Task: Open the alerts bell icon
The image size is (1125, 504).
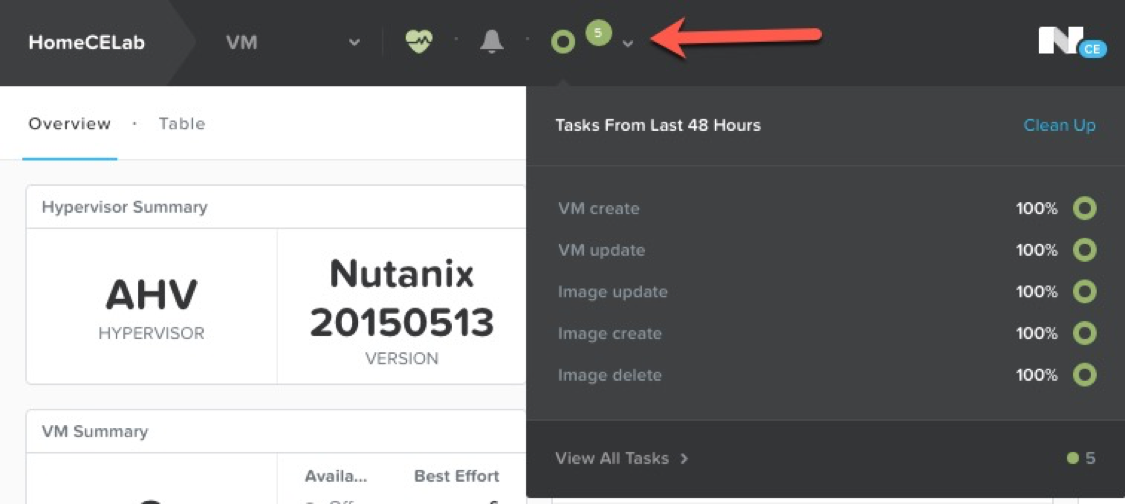Action: [x=491, y=42]
